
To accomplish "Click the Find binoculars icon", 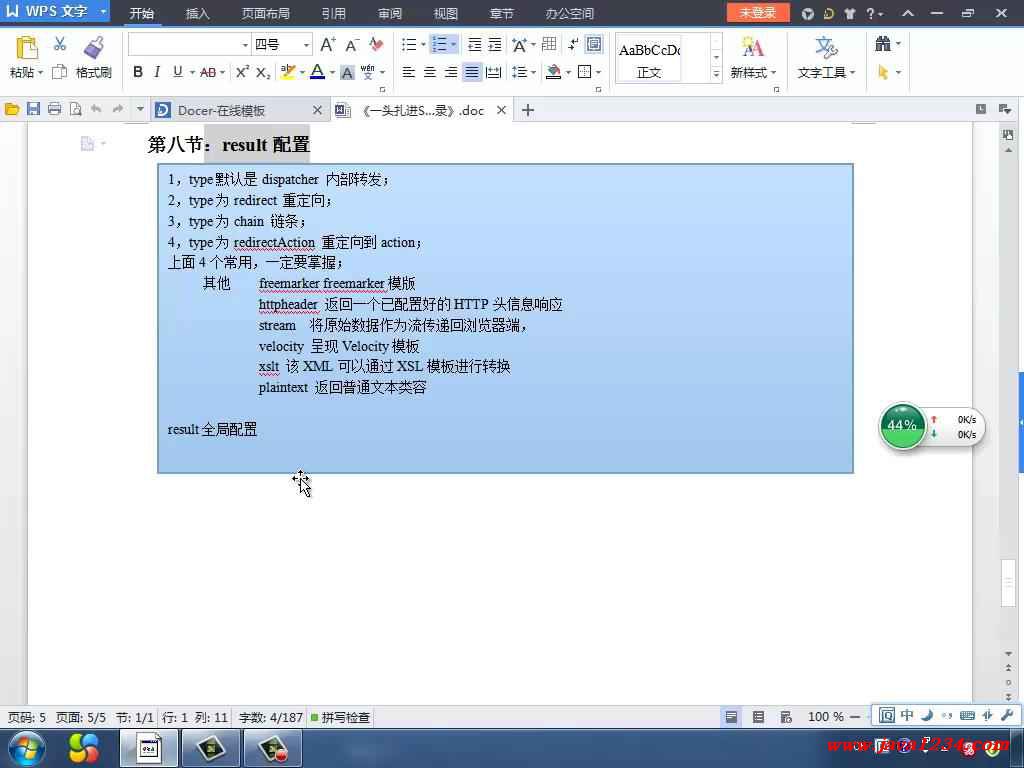I will pyautogui.click(x=883, y=44).
